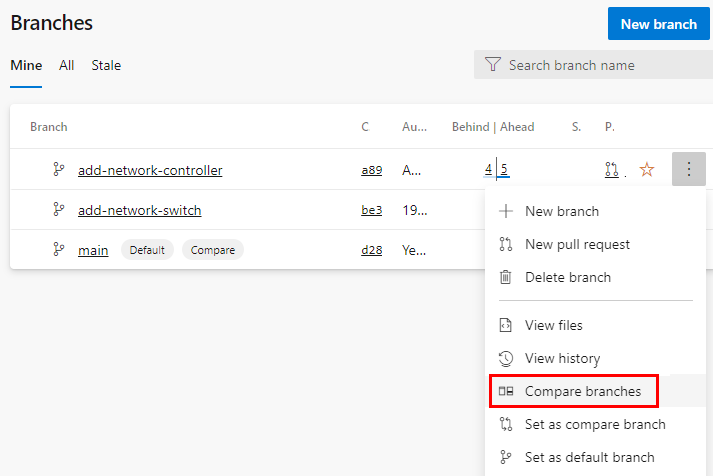Click the filter funnel icon in search
The height and width of the screenshot is (476, 713).
coord(492,65)
